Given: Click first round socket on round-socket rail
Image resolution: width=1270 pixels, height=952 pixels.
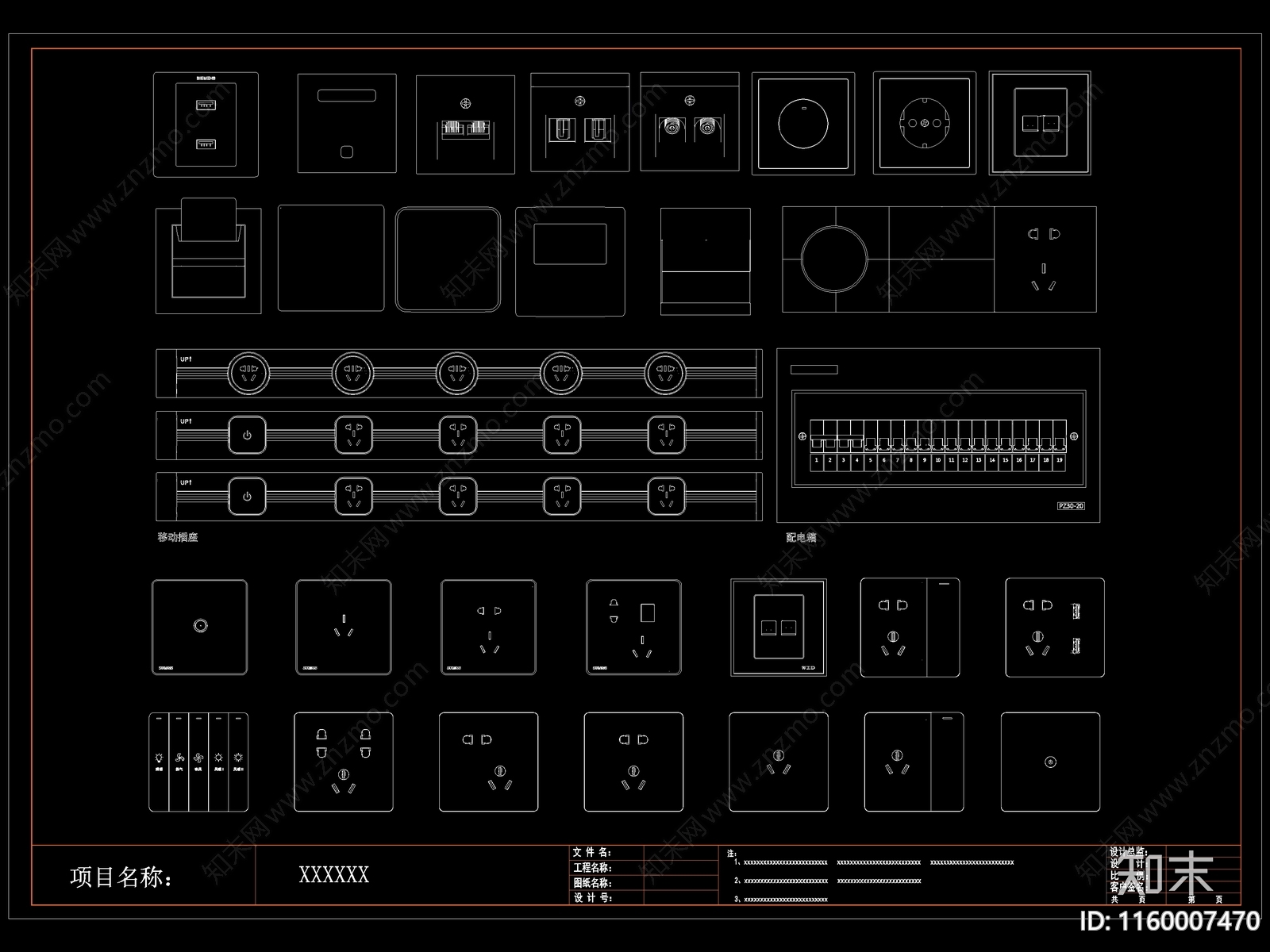Looking at the screenshot, I should pos(248,373).
